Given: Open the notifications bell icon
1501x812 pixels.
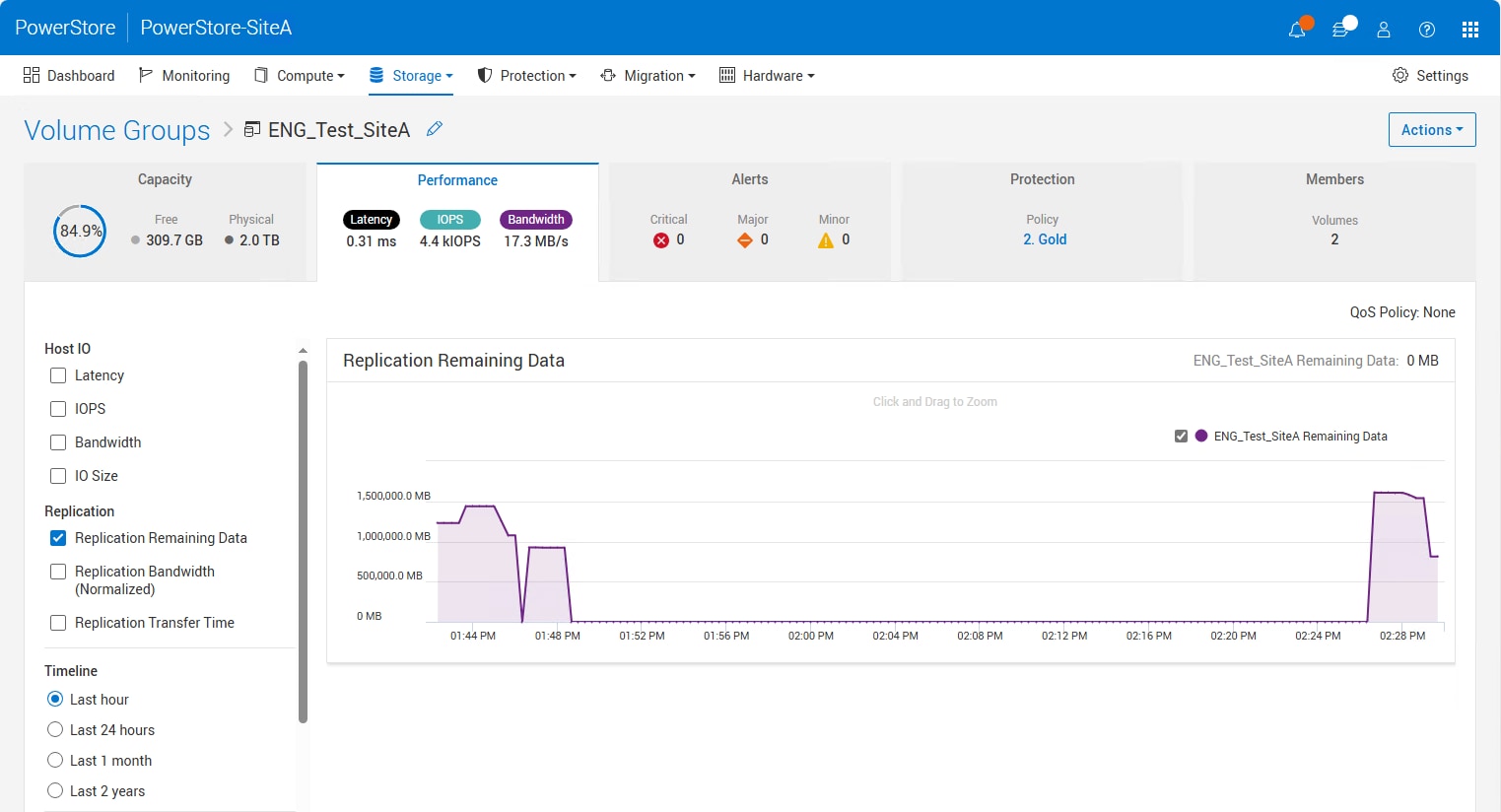Looking at the screenshot, I should point(1297,30).
